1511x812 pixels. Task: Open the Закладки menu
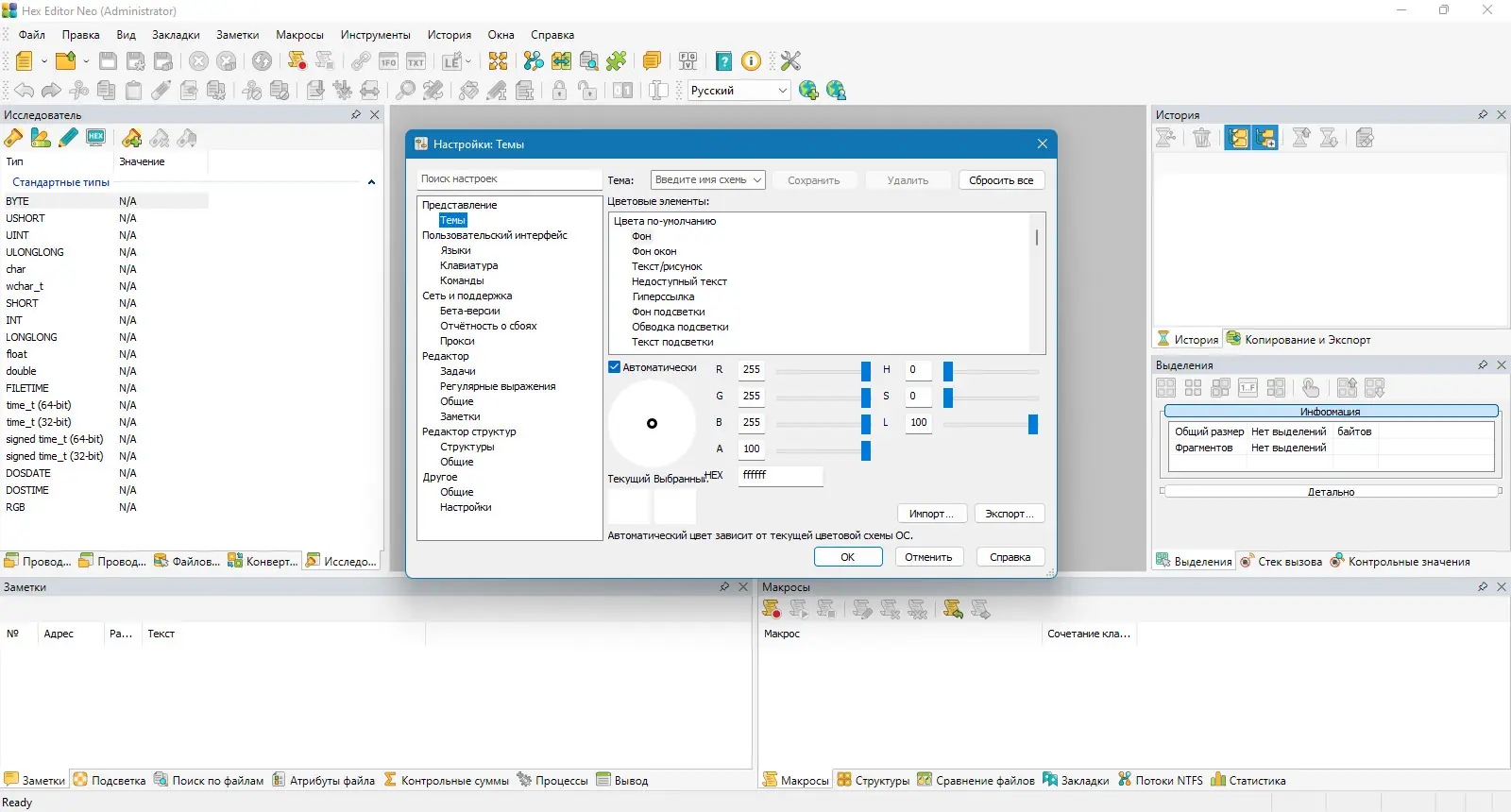pos(176,35)
